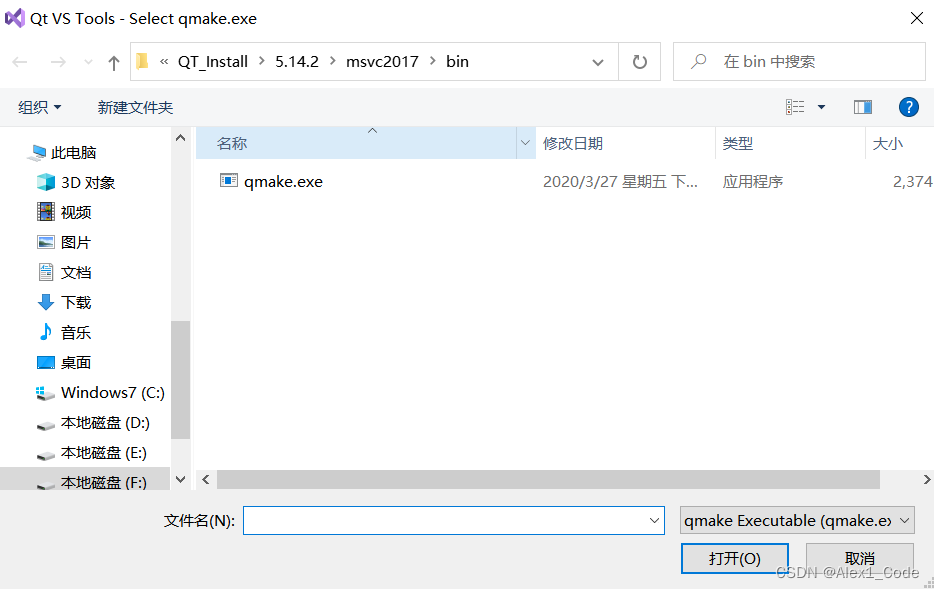
Task: Expand the address bar path dropdown
Action: pyautogui.click(x=598, y=61)
